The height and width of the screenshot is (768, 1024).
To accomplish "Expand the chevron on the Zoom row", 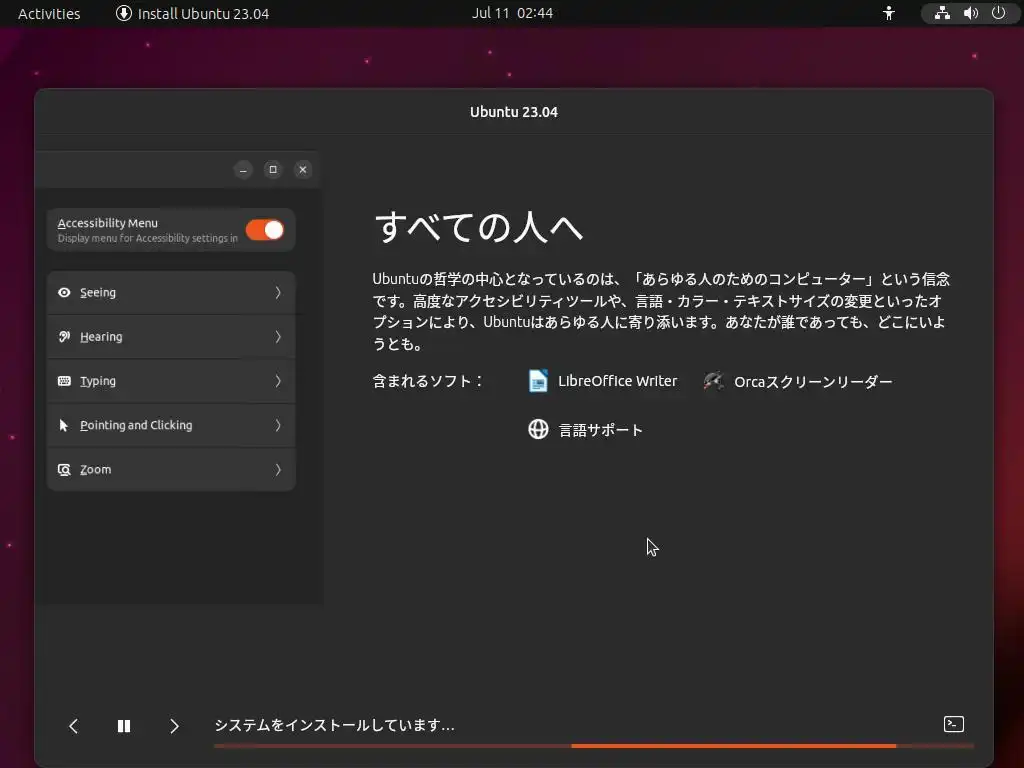I will [x=278, y=470].
